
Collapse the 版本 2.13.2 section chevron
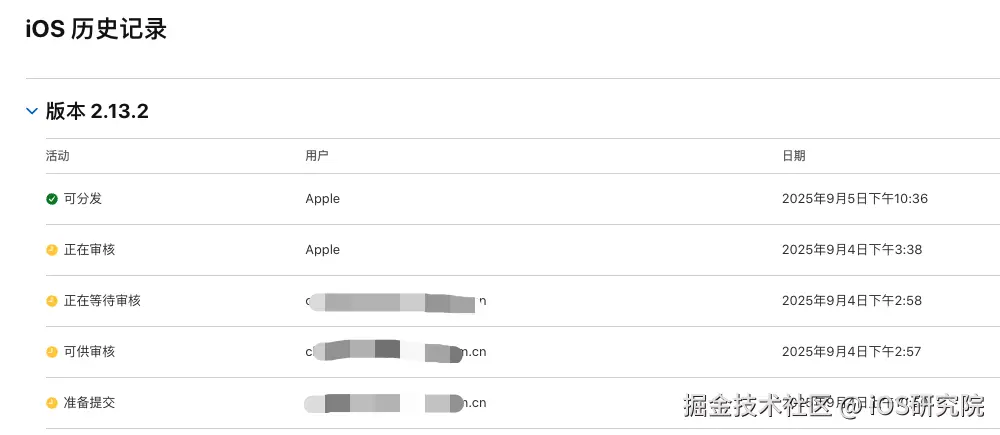(x=31, y=111)
